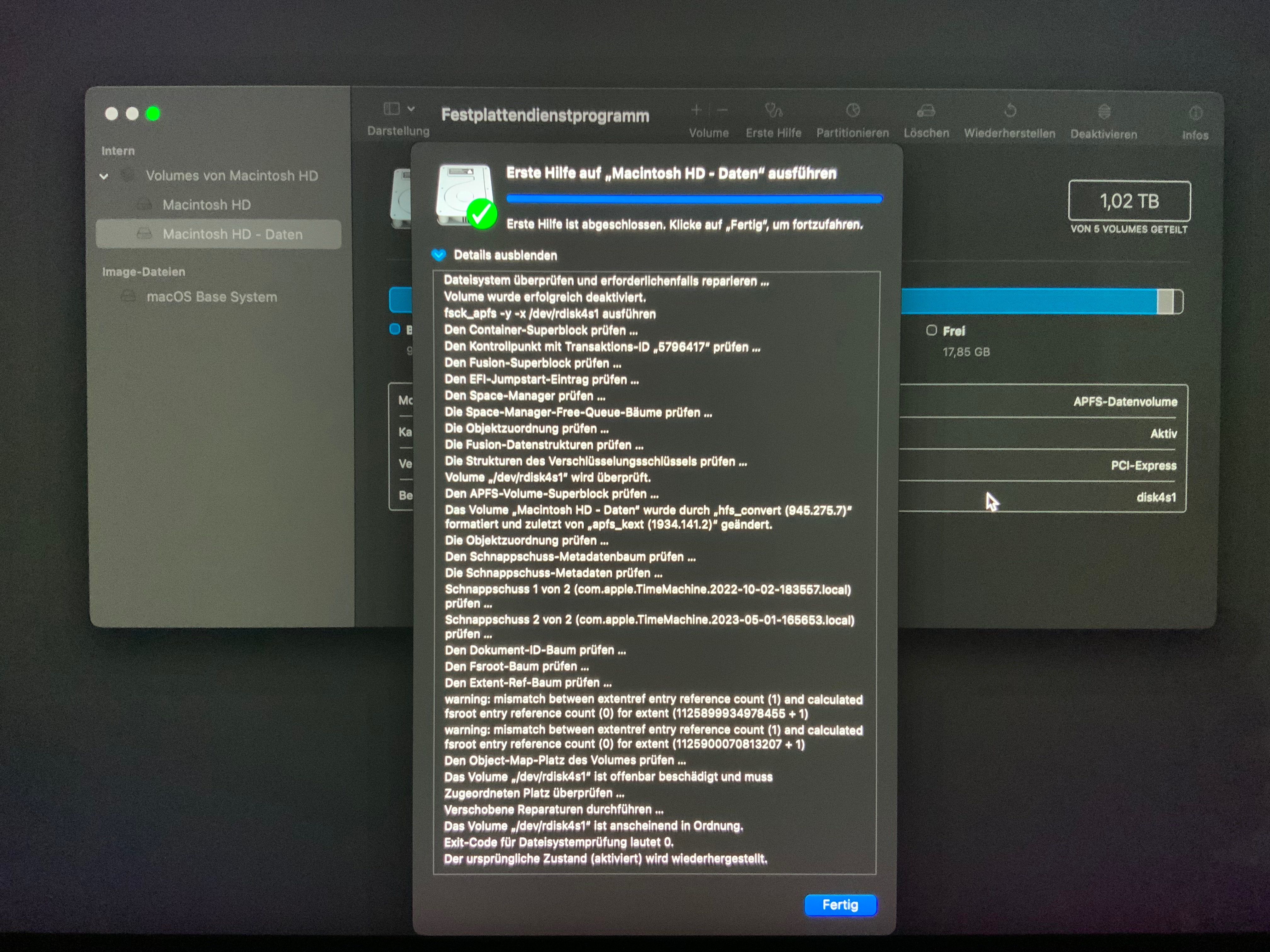
Task: Select macOS Base System image
Action: pyautogui.click(x=211, y=297)
